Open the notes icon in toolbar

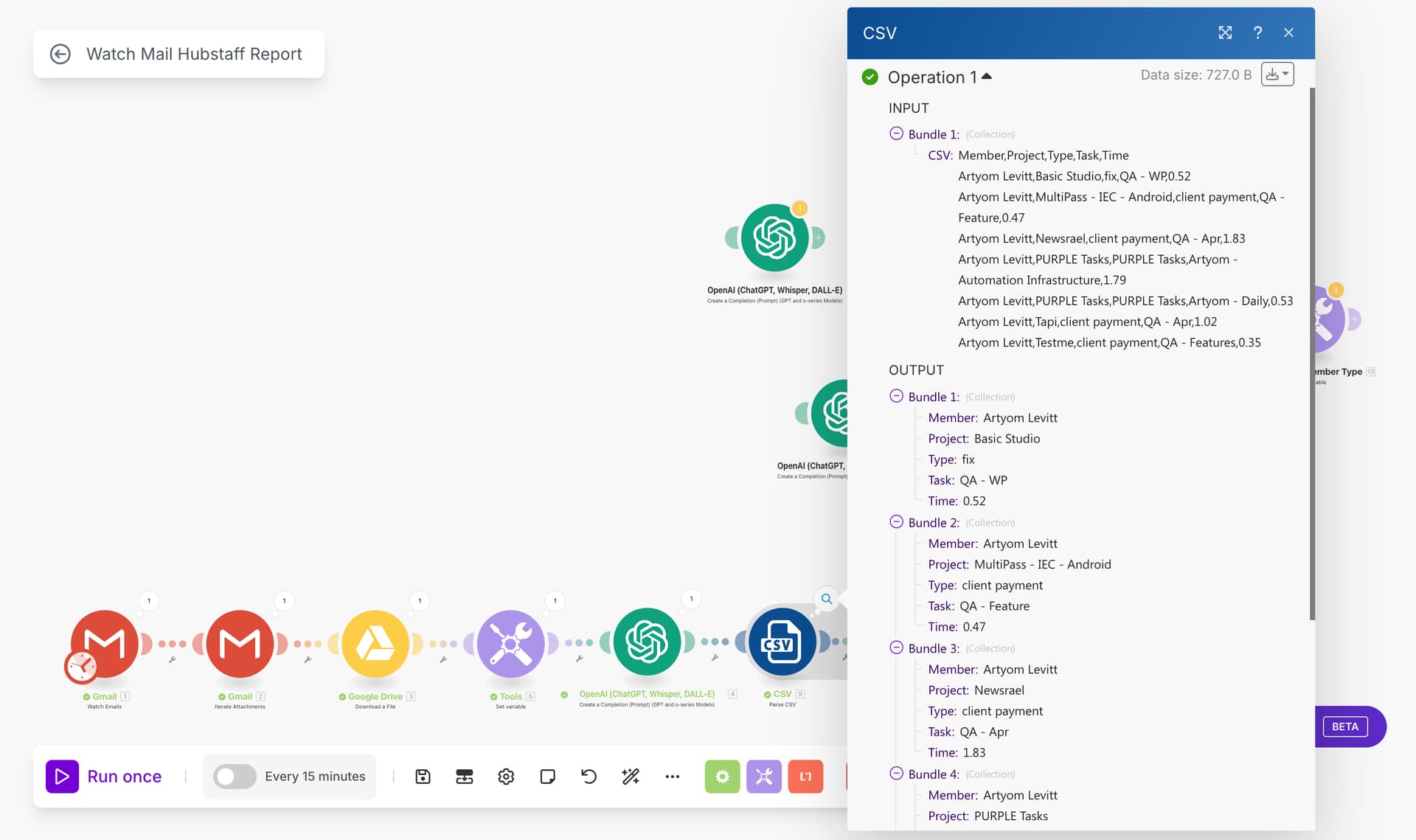[547, 776]
